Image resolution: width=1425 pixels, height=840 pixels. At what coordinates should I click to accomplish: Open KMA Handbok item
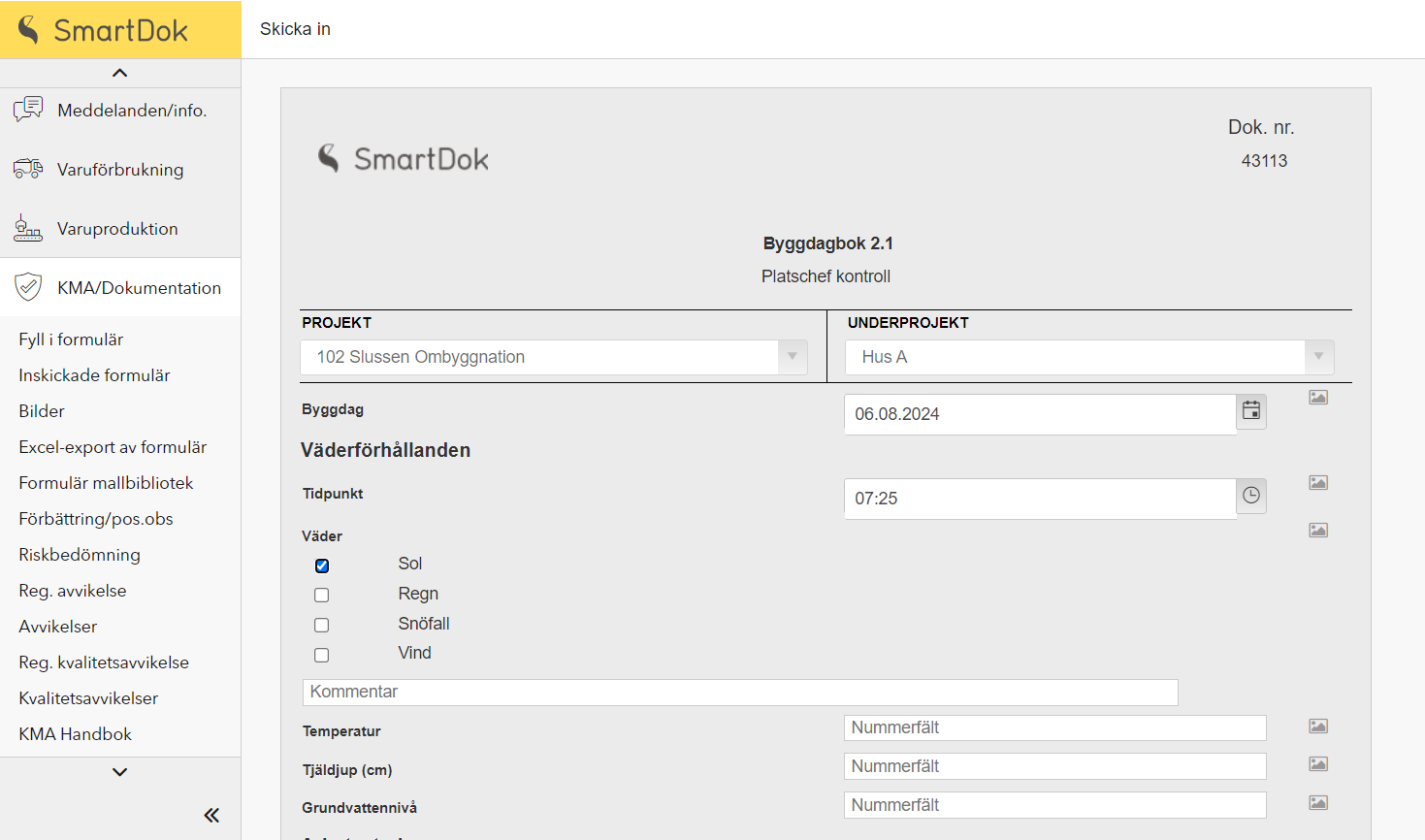(x=76, y=734)
